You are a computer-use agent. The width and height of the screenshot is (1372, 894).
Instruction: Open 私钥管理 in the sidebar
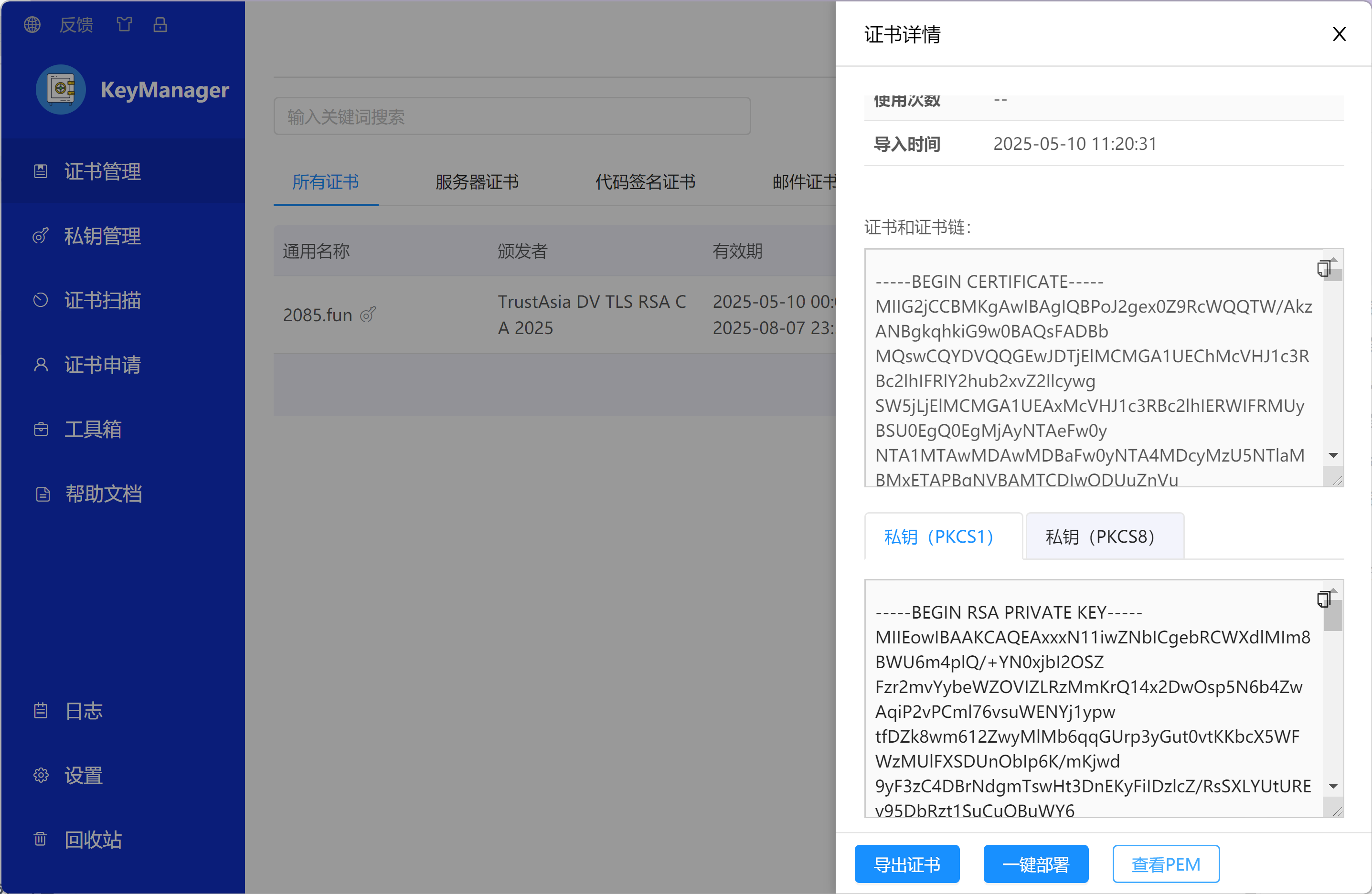(102, 236)
